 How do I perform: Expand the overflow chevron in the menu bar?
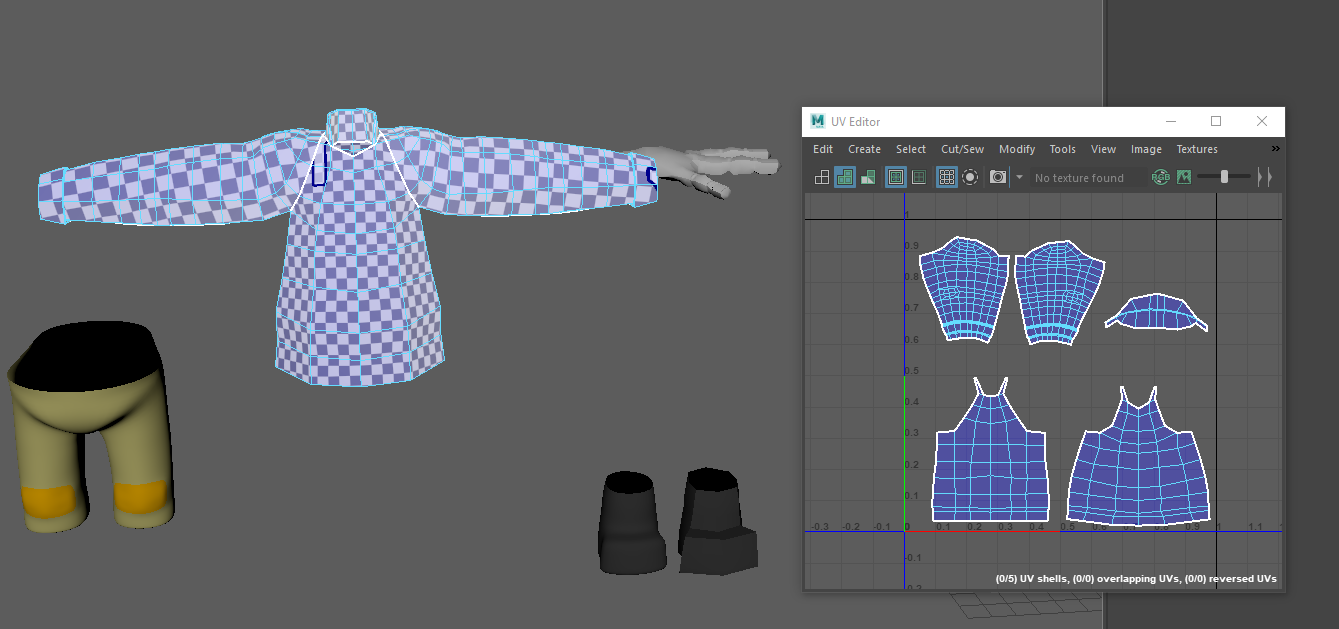[1276, 148]
